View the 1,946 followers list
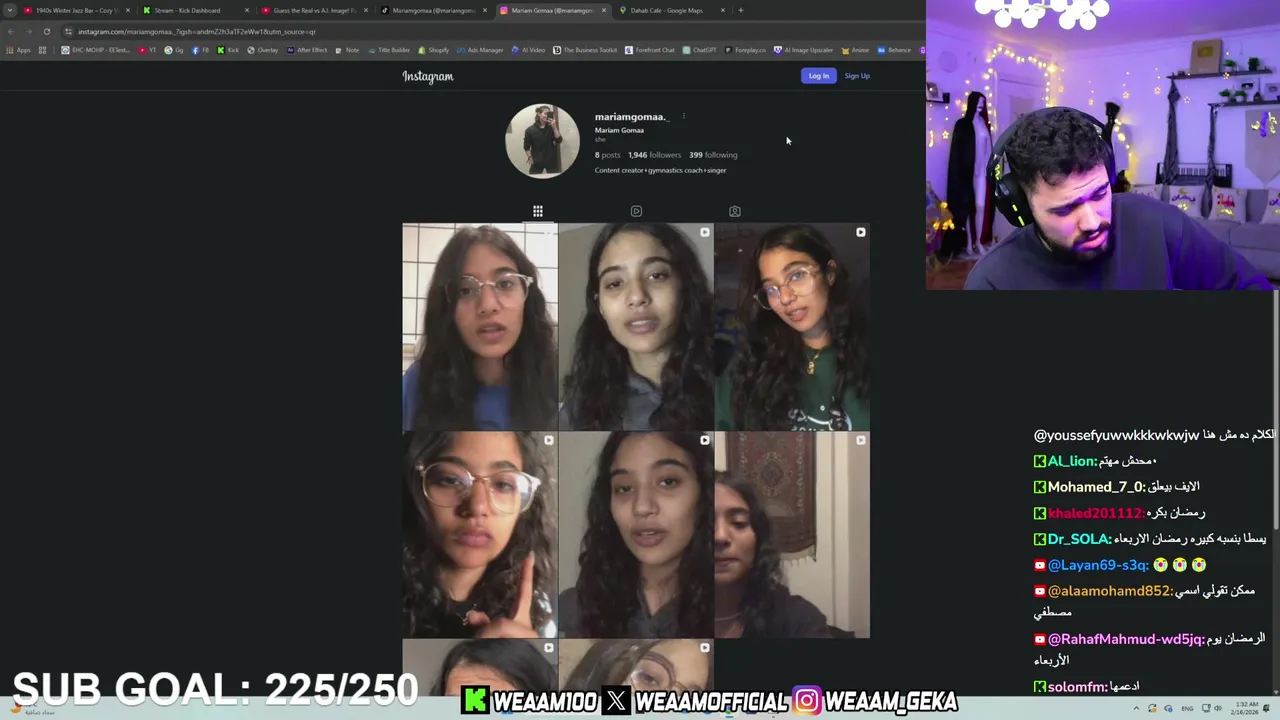 [x=654, y=155]
